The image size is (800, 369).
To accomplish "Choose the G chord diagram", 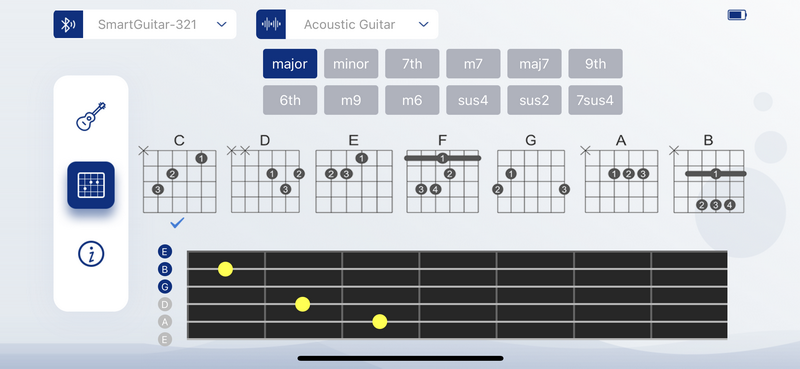I will [531, 174].
